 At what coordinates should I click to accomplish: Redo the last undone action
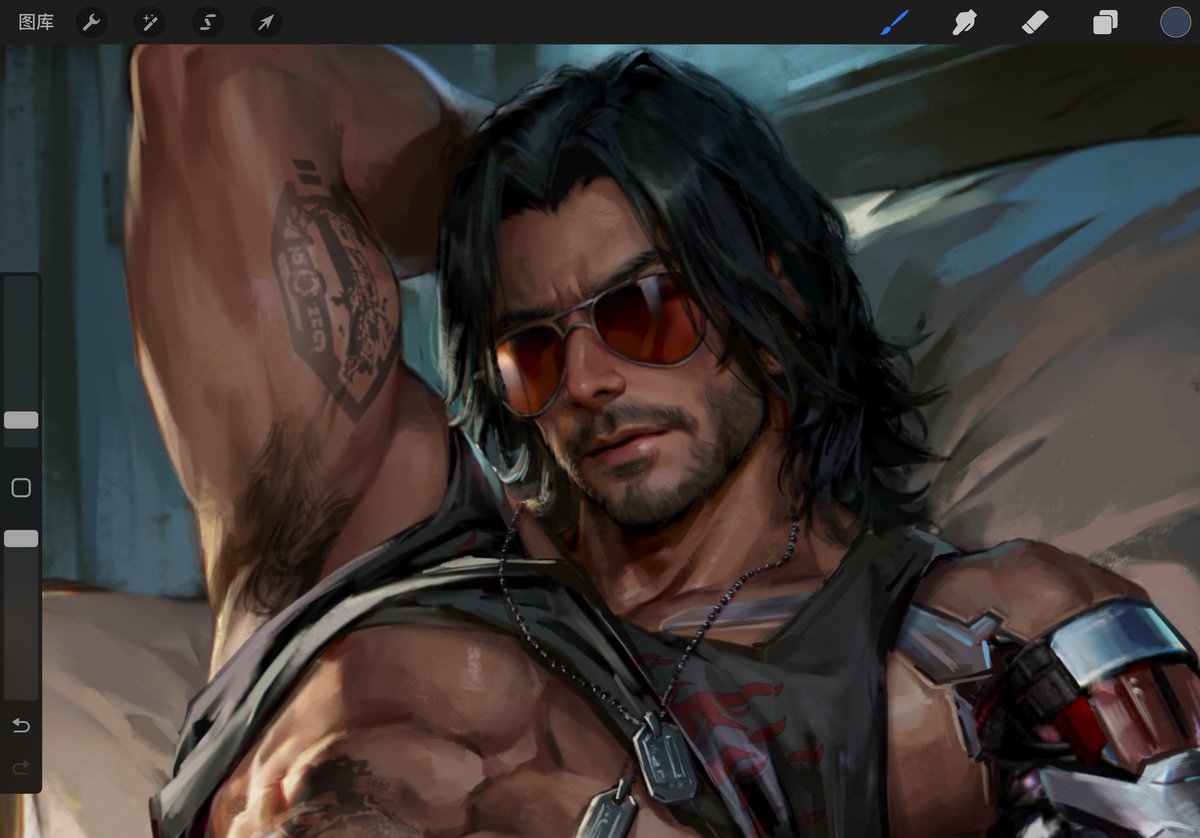[21, 767]
